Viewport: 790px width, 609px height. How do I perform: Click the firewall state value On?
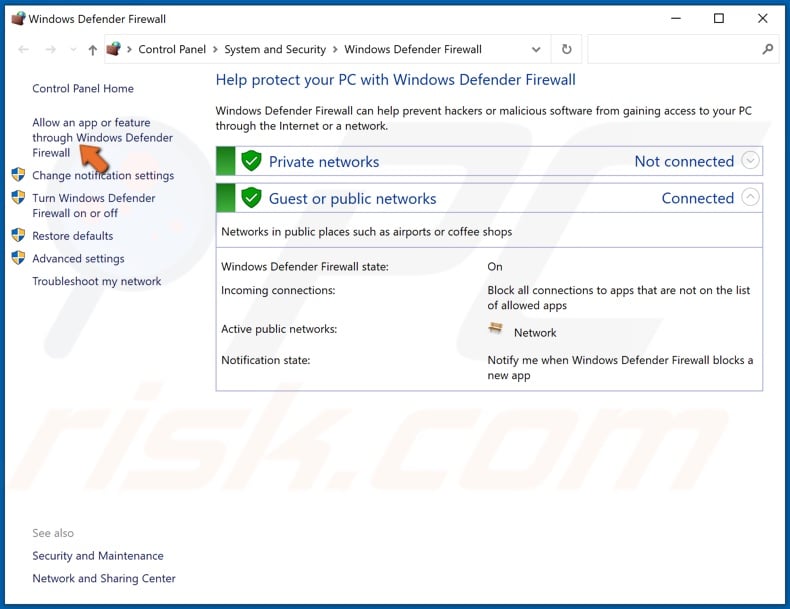coord(495,266)
